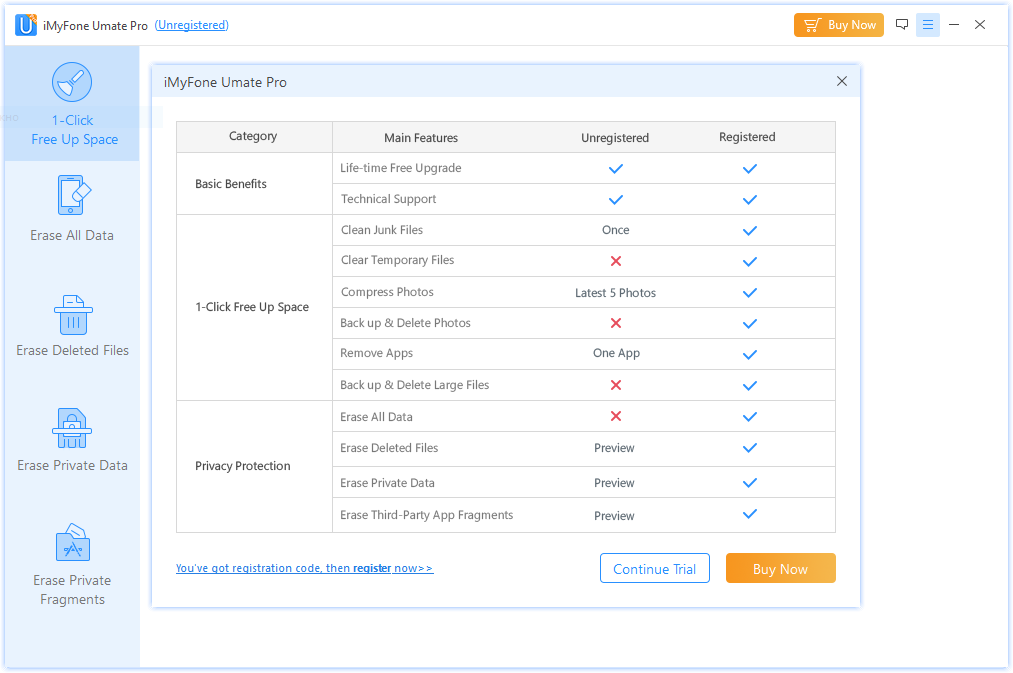
Task: Select the Erase All Data phone icon
Action: (72, 195)
